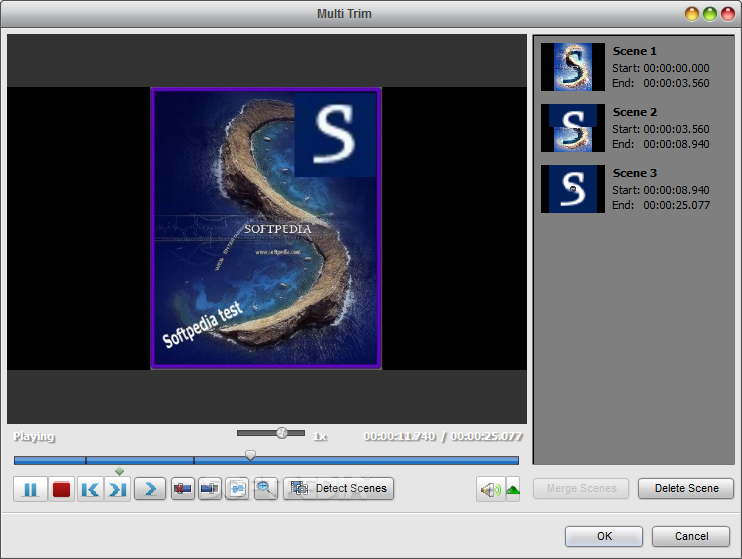The image size is (742, 559).
Task: Click the video preview frame
Action: 266,228
